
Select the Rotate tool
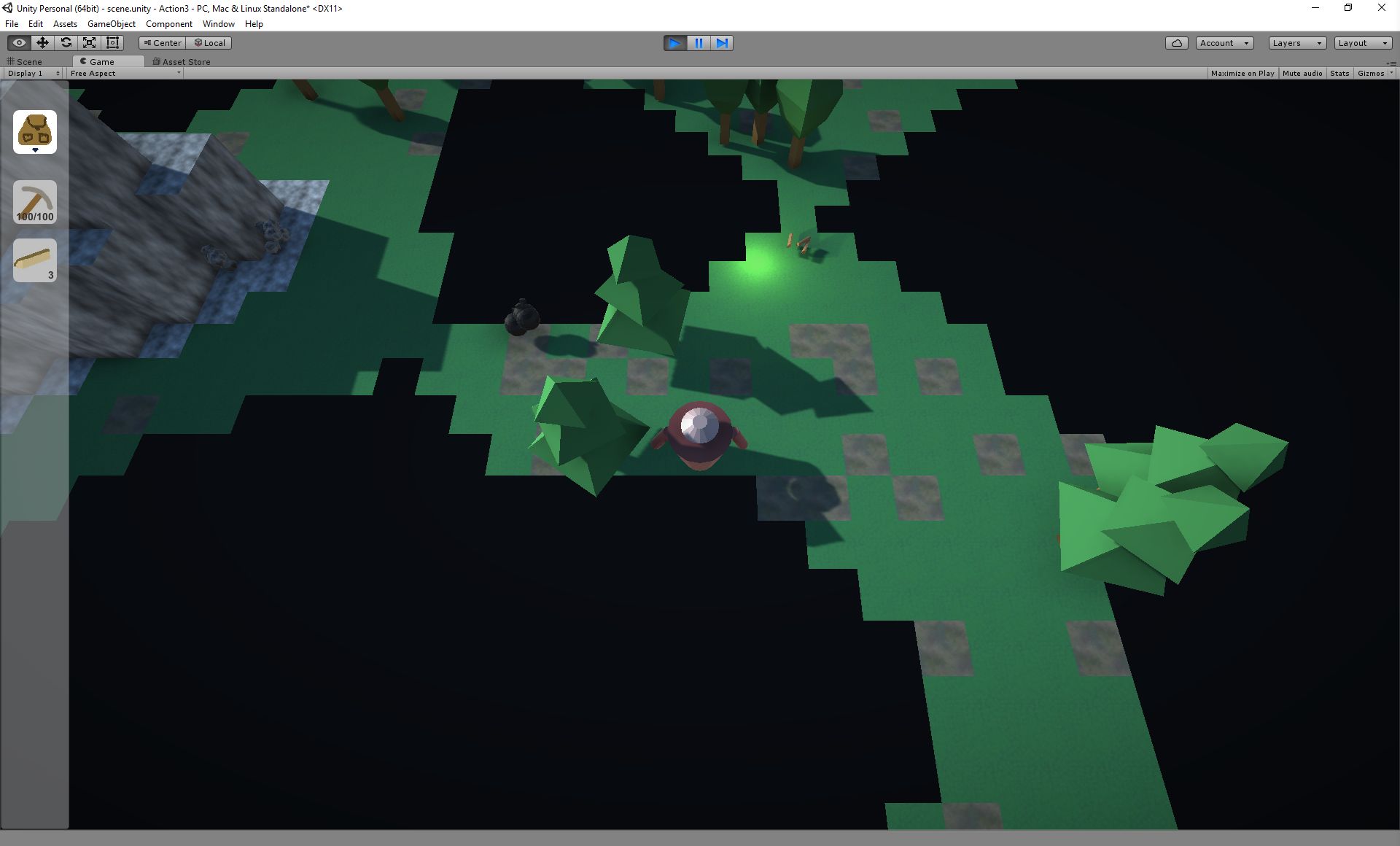point(66,43)
